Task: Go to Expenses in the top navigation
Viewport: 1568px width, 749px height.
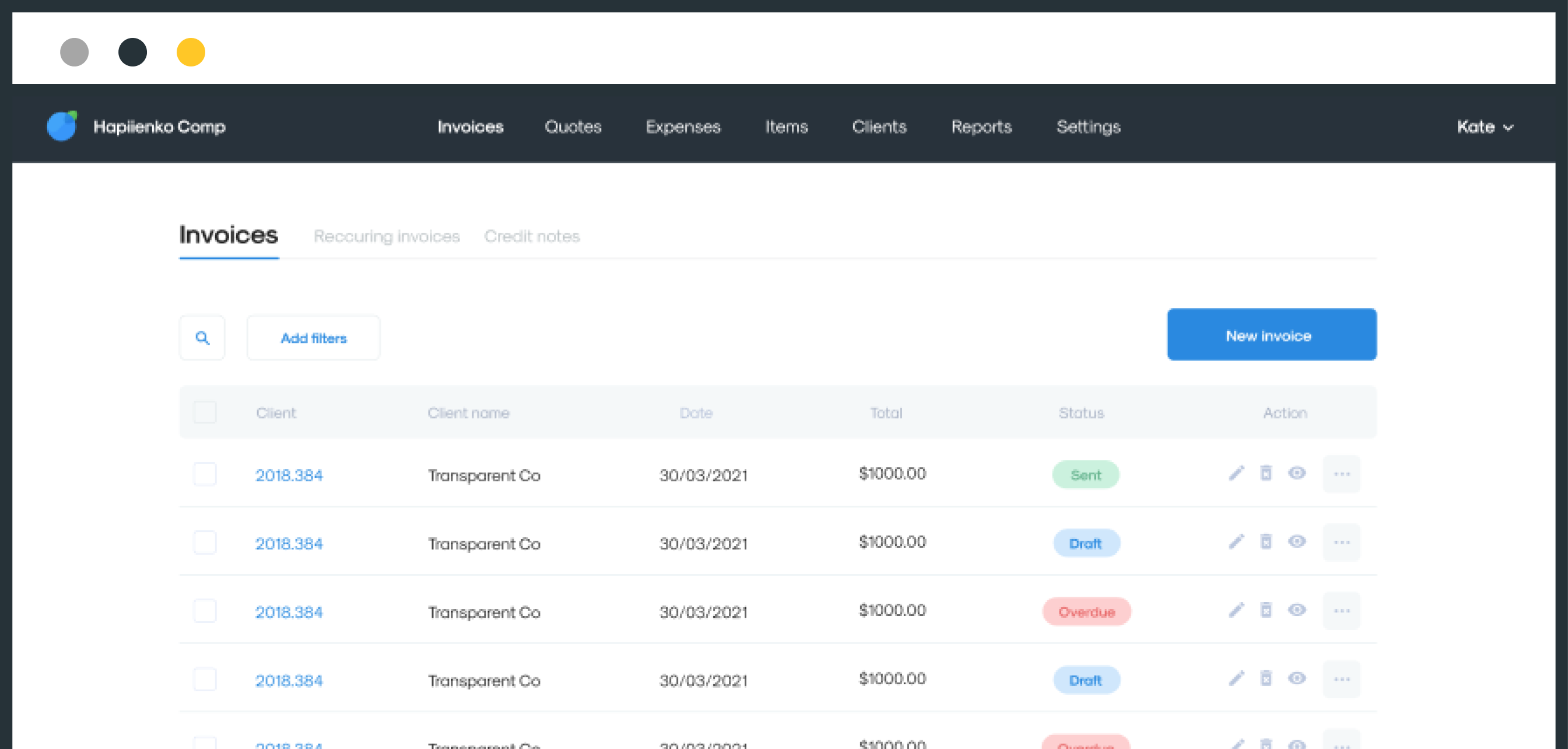Action: click(x=683, y=127)
